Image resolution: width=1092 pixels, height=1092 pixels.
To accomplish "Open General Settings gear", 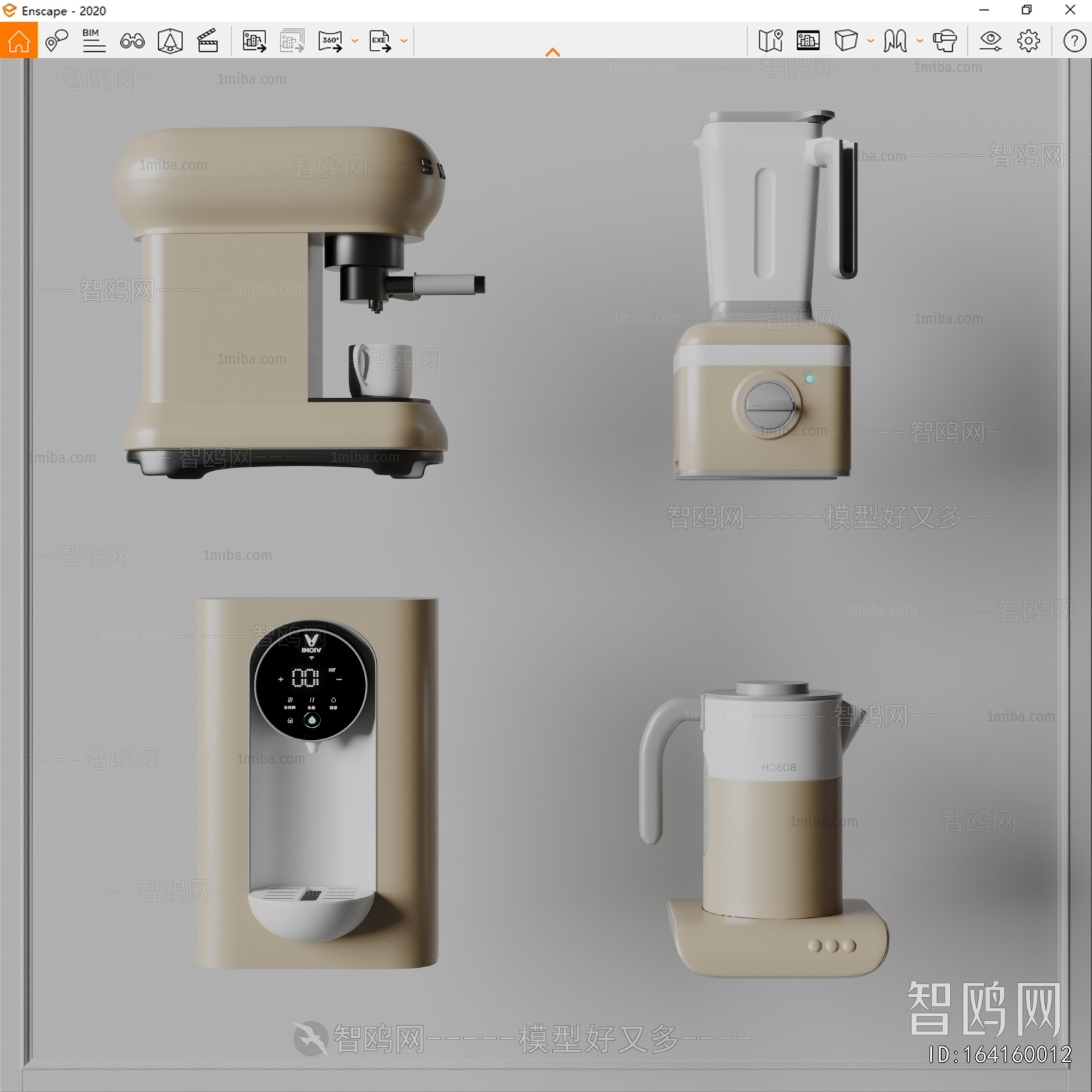I will 1029,41.
